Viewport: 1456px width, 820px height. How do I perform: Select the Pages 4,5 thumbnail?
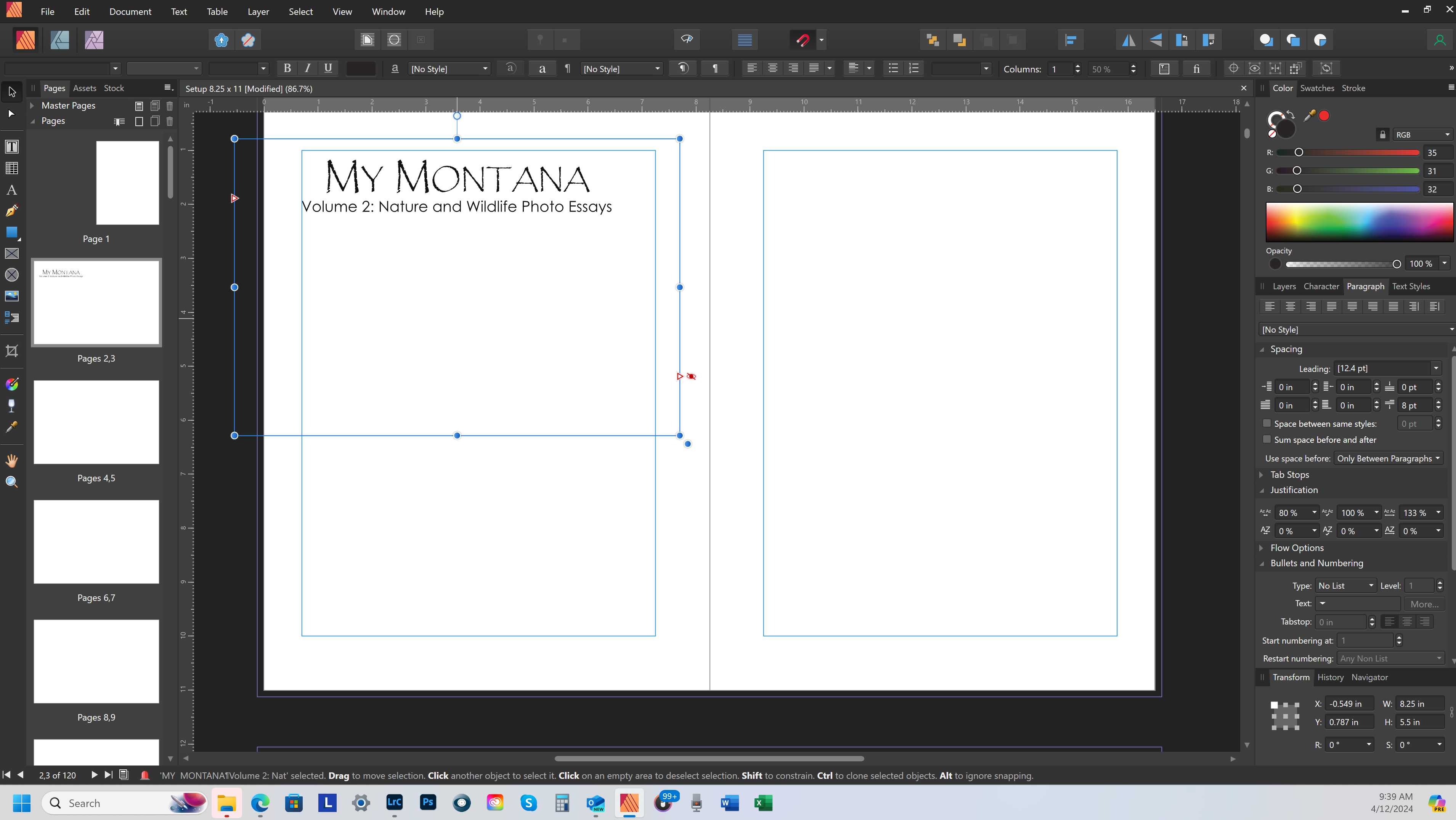pos(96,422)
